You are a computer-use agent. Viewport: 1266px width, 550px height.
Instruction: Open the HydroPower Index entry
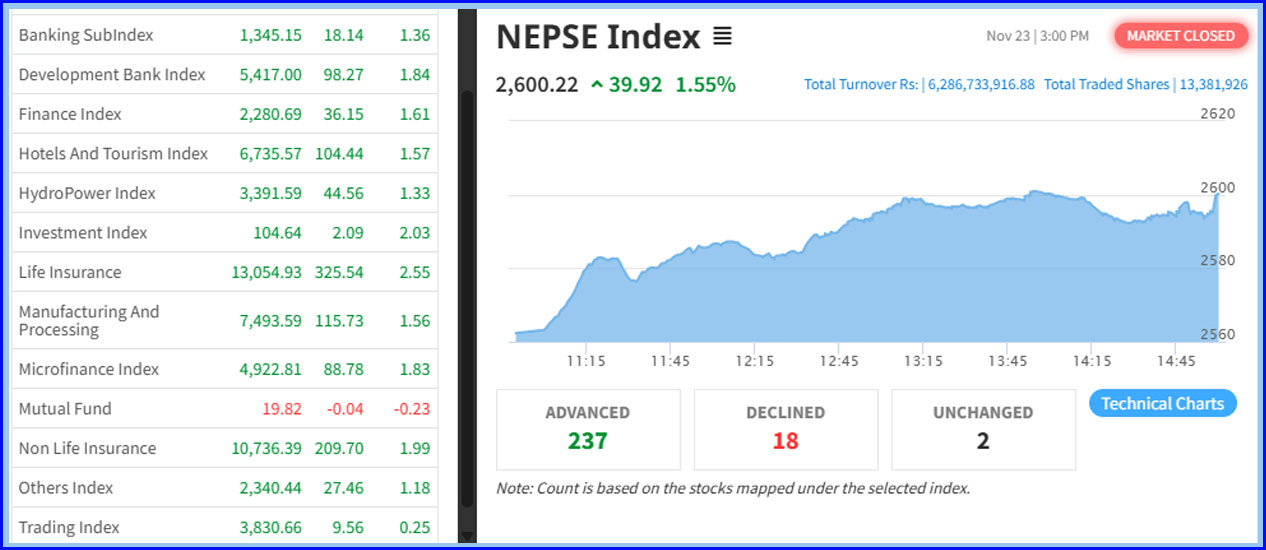[87, 193]
